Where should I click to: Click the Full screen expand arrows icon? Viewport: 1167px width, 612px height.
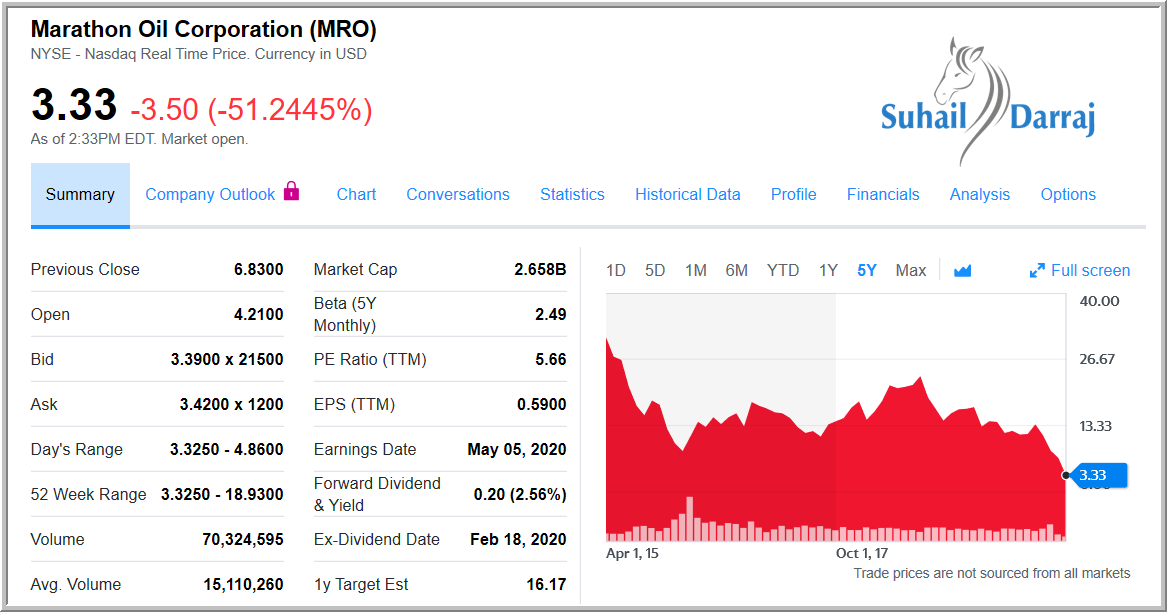click(x=1037, y=271)
